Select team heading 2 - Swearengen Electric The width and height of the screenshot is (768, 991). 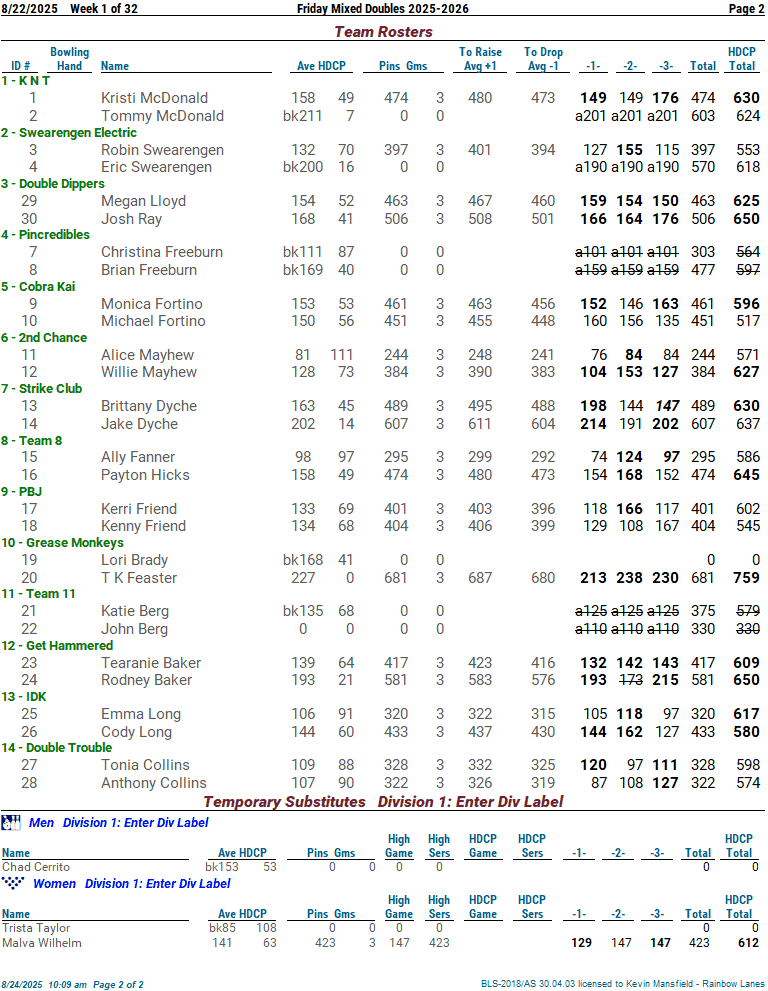click(69, 133)
